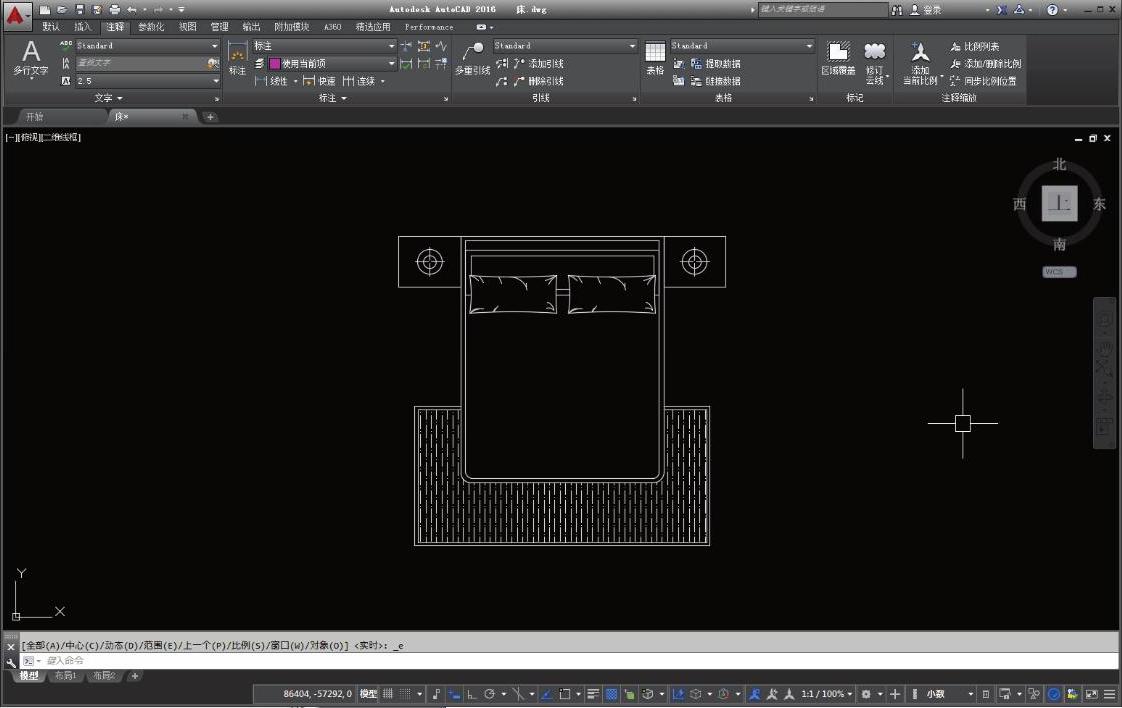Toggle the clean screen icon in status bar
Image resolution: width=1122 pixels, height=708 pixels.
(x=1091, y=694)
